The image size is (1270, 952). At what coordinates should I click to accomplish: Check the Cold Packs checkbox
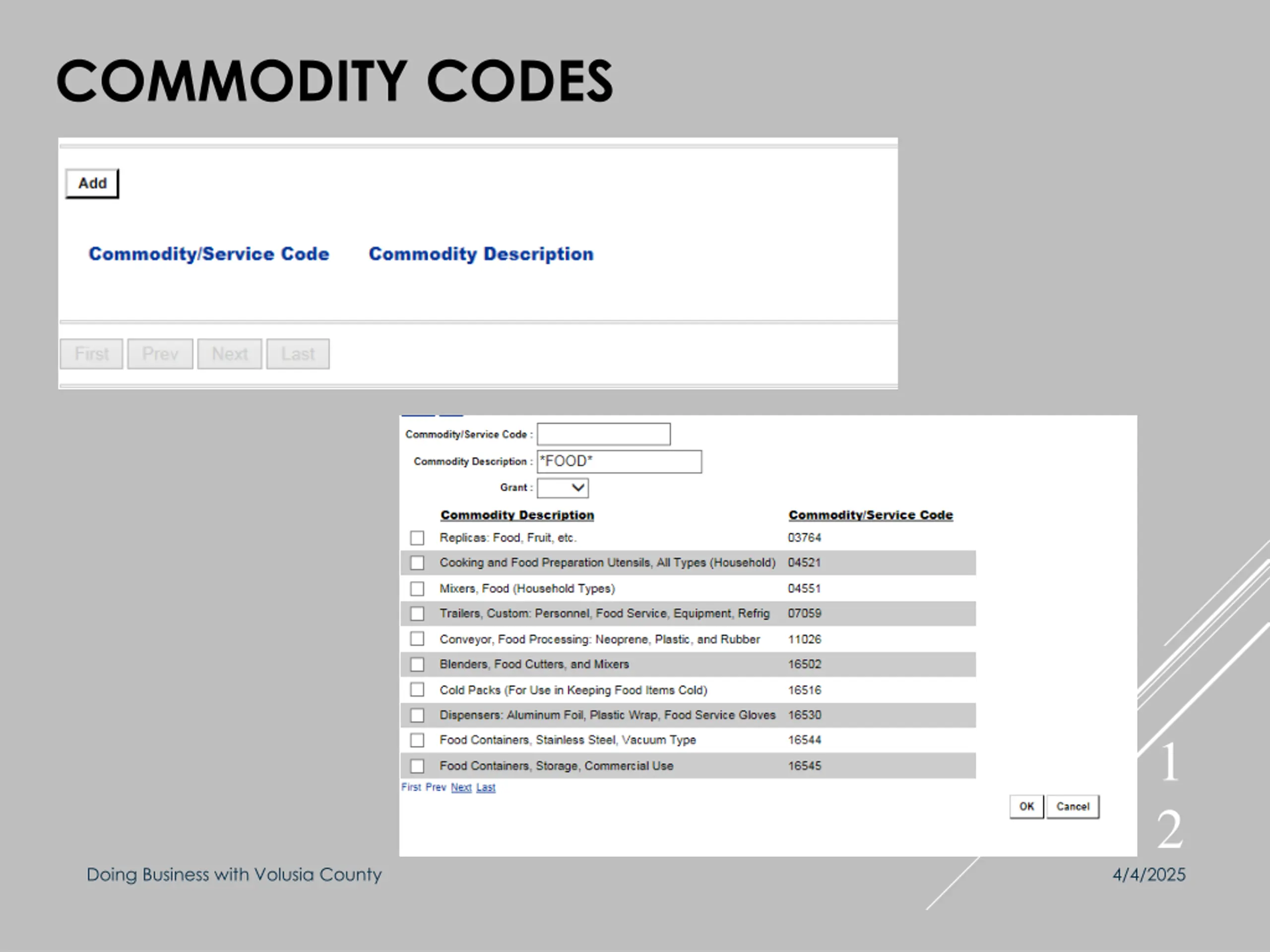[x=417, y=690]
